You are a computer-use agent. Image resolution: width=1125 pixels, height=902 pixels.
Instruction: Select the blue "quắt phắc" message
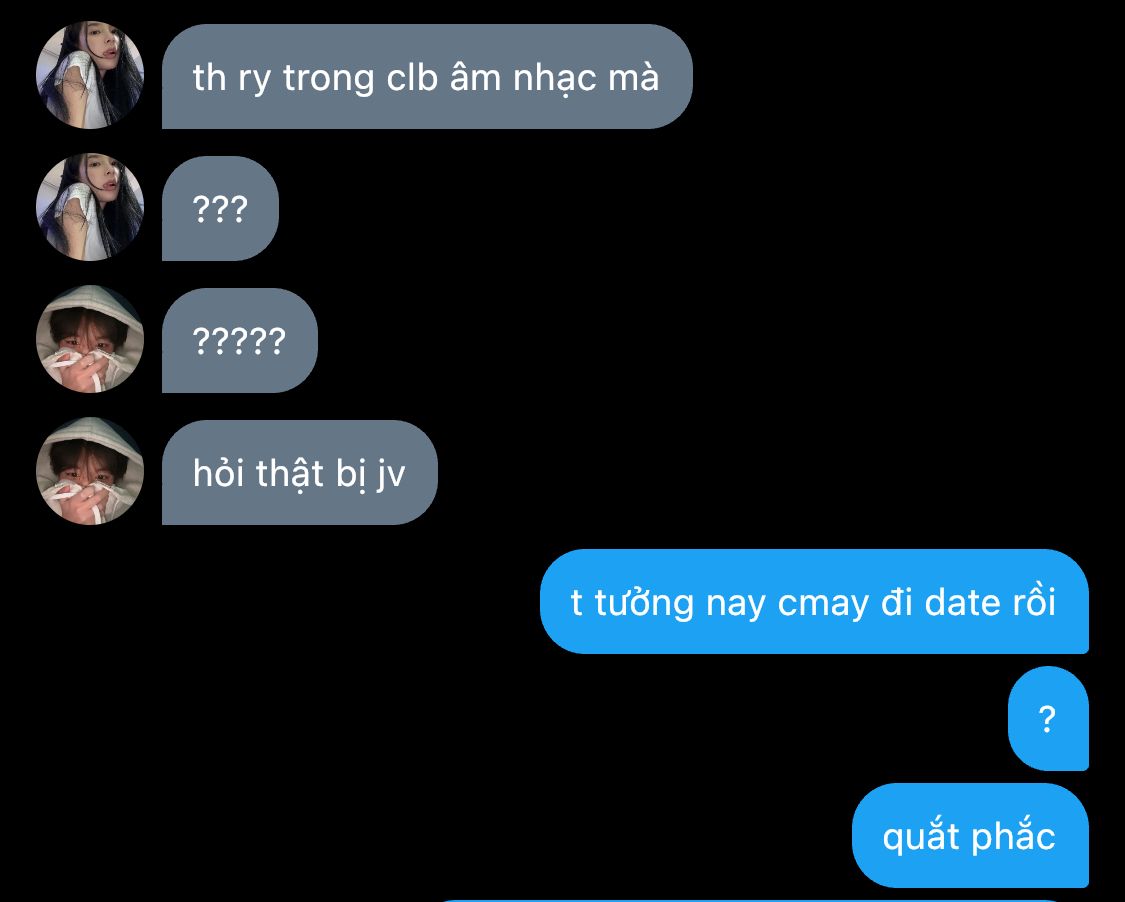pyautogui.click(x=970, y=836)
